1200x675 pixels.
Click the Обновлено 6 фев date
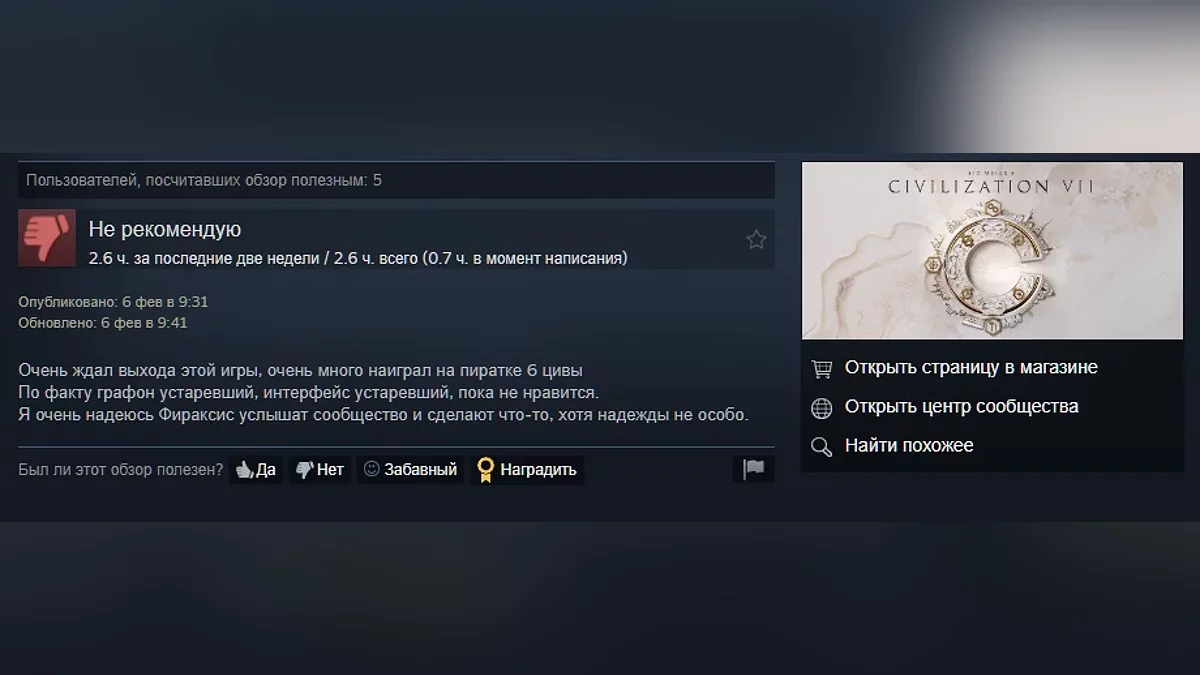(102, 323)
